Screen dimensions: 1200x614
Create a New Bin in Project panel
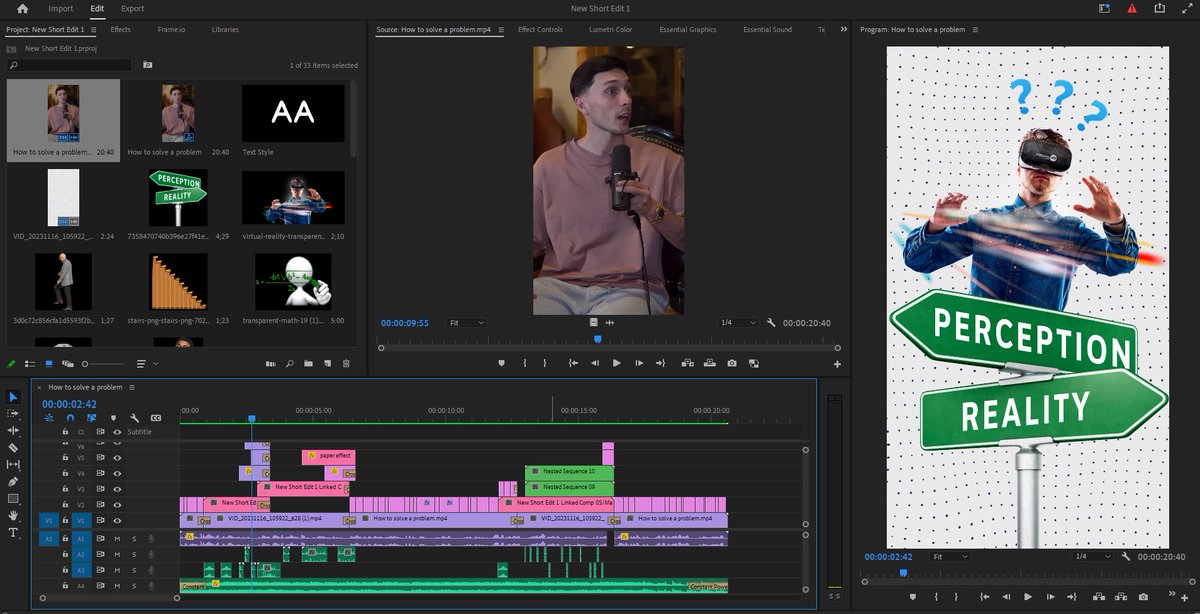309,363
